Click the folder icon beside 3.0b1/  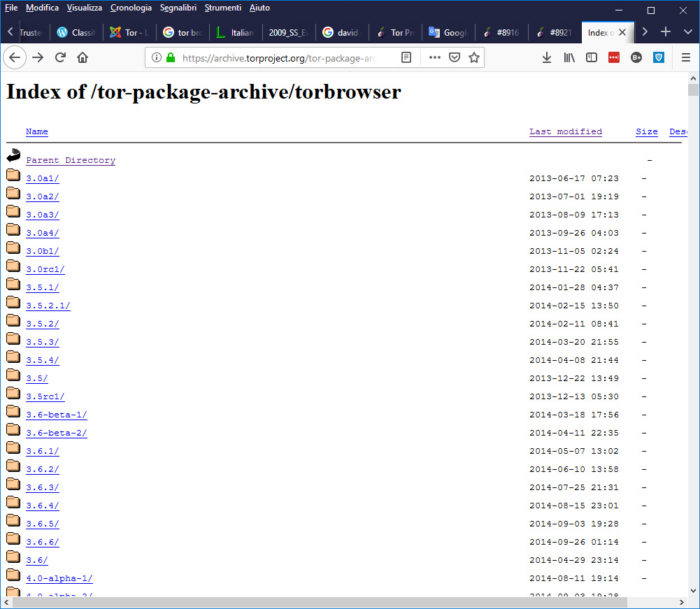tap(13, 248)
